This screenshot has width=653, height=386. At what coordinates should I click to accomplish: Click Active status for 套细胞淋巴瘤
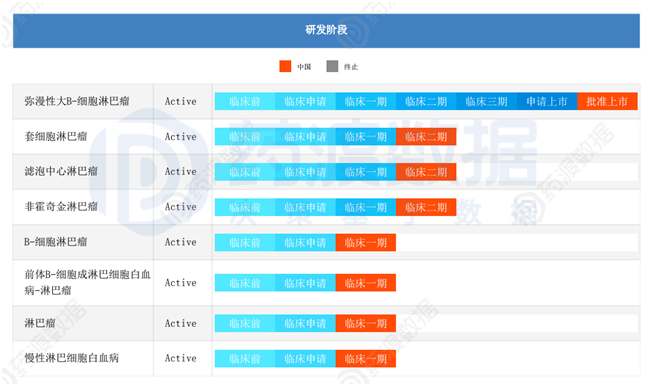tap(181, 137)
